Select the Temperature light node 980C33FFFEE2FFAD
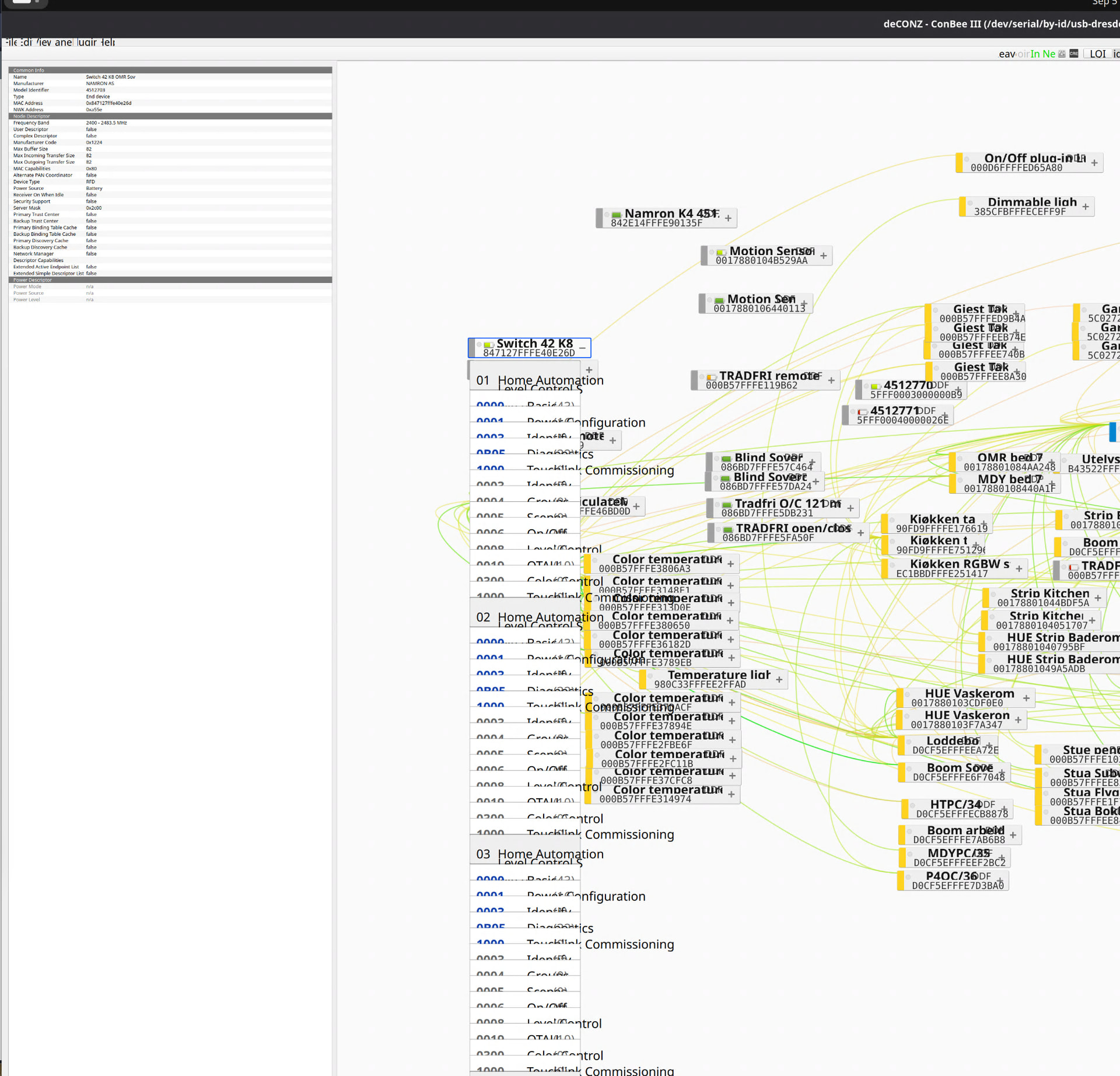The width and height of the screenshot is (1120, 1076). pyautogui.click(x=713, y=679)
